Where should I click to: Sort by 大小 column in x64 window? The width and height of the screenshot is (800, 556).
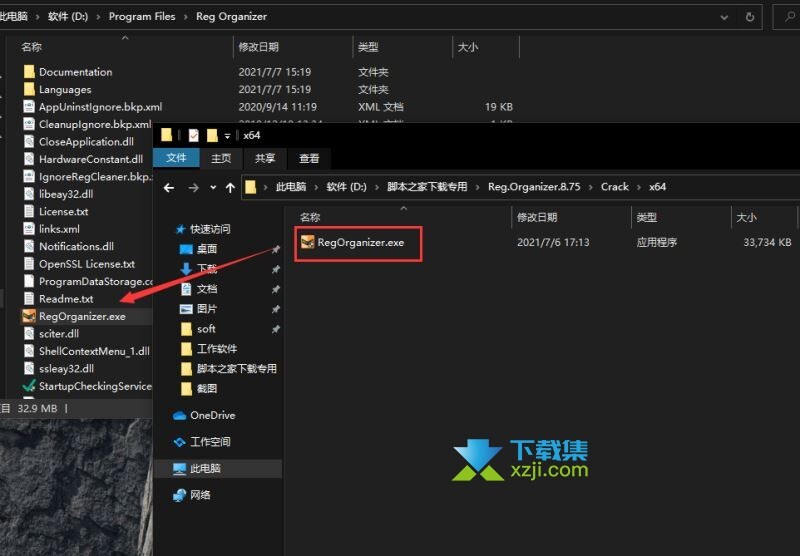746,217
